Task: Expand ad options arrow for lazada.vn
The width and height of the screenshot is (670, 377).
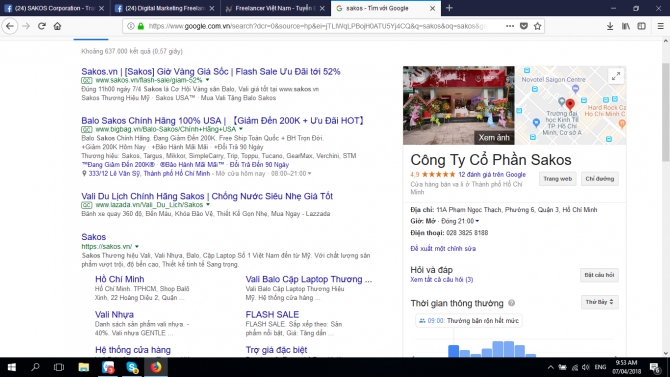Action: 208,205
